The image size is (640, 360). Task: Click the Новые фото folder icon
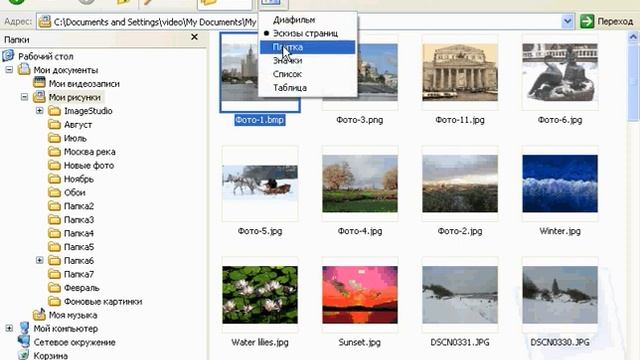pos(54,165)
